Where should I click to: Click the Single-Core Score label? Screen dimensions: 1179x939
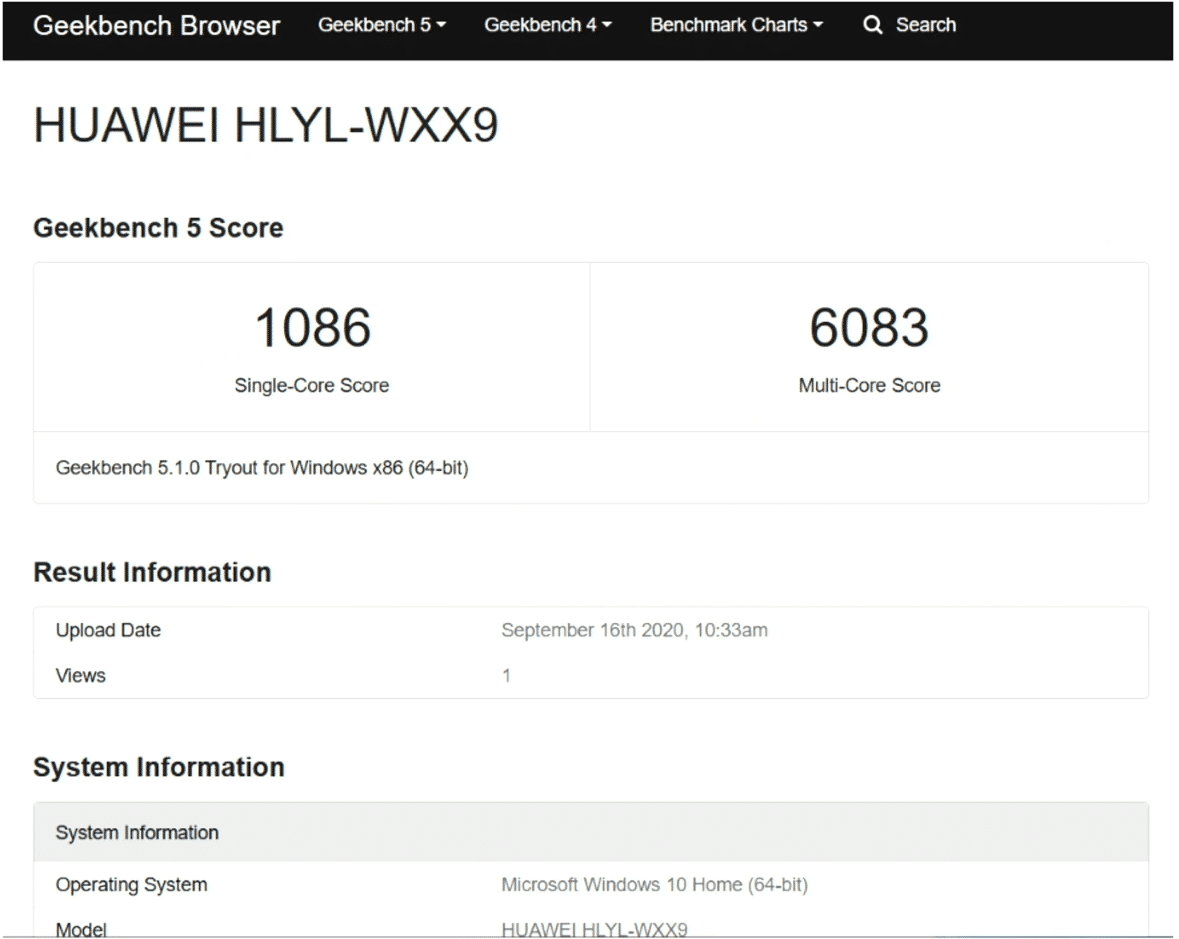coord(312,386)
